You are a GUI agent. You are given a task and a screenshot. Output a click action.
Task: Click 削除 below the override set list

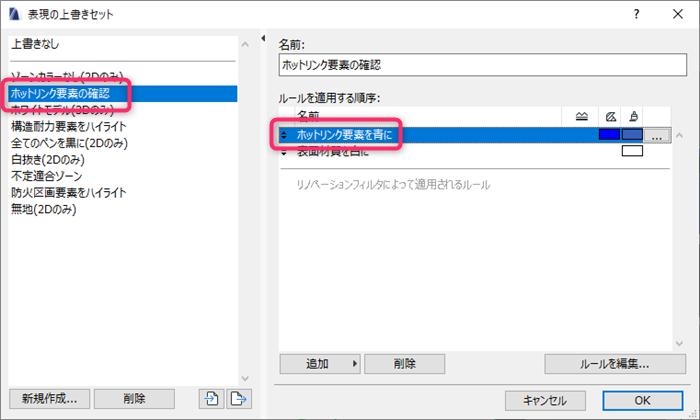pyautogui.click(x=134, y=399)
